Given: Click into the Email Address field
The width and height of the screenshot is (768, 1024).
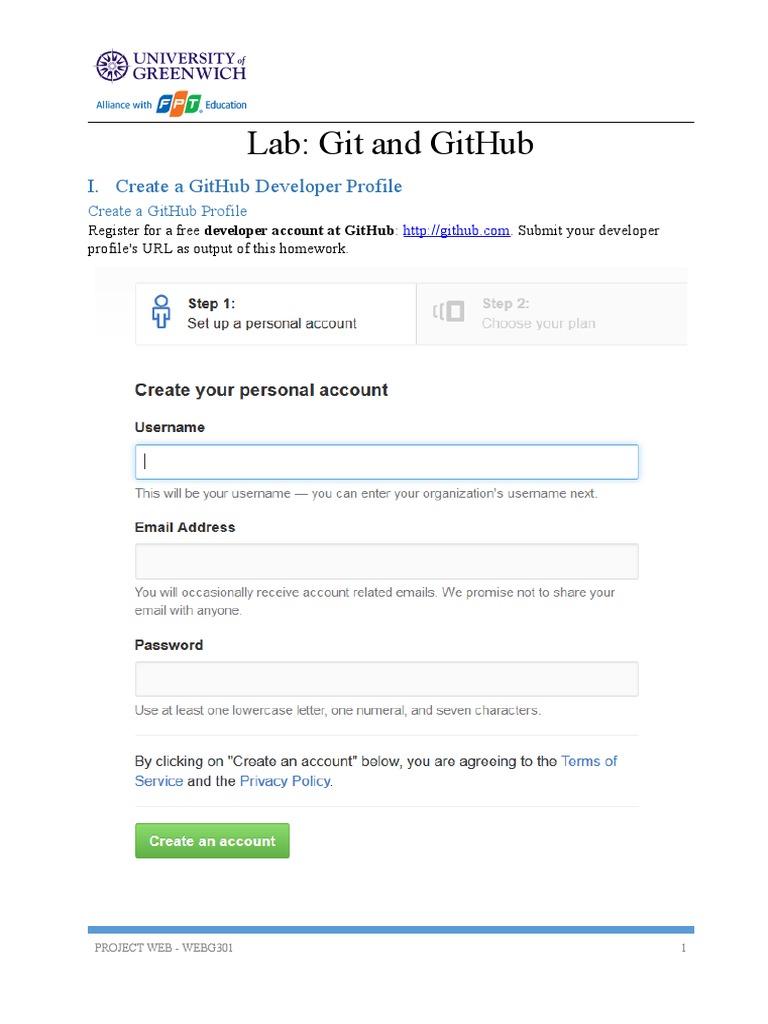Looking at the screenshot, I should pos(386,561).
